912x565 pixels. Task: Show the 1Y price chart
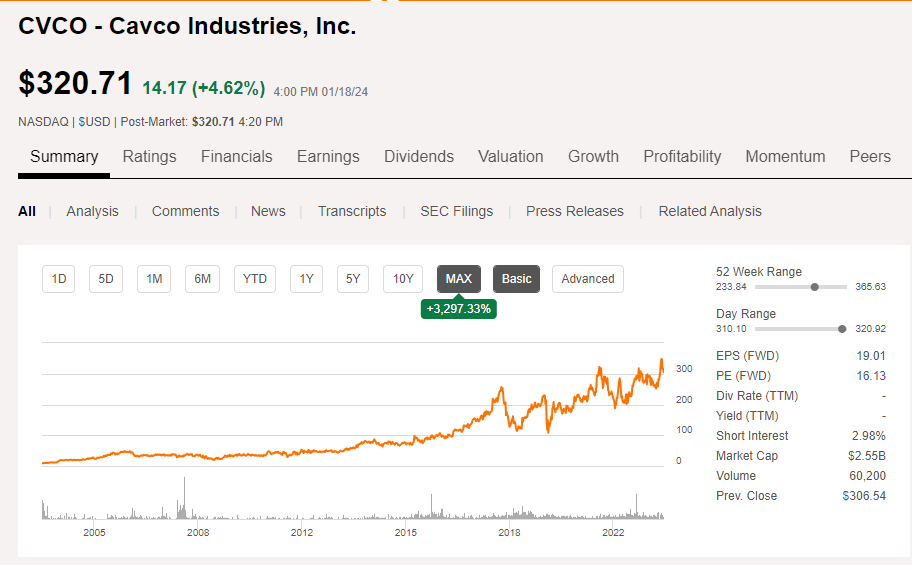(x=306, y=279)
